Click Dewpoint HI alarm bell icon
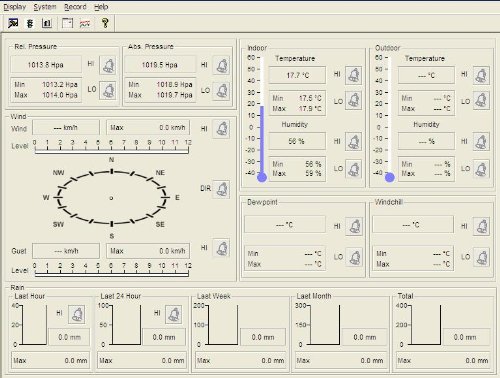Viewport: 500px width, 378px height. point(354,226)
